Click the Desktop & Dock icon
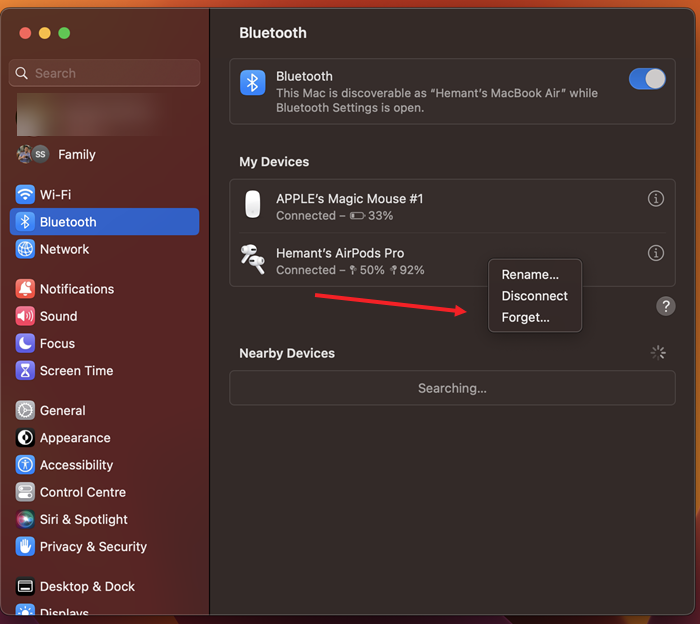Image resolution: width=700 pixels, height=624 pixels. tap(25, 586)
